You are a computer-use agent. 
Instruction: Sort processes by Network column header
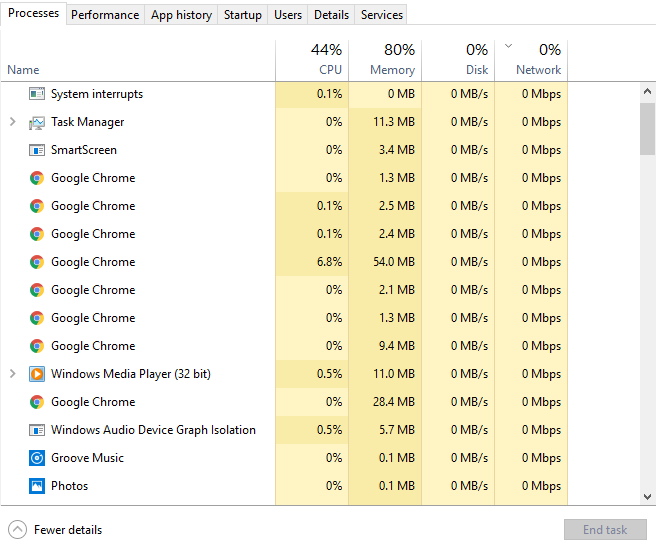pos(531,60)
